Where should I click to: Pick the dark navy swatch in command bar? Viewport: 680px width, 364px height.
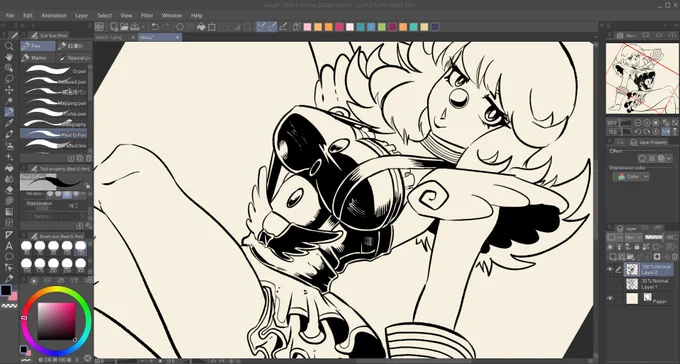coord(435,27)
